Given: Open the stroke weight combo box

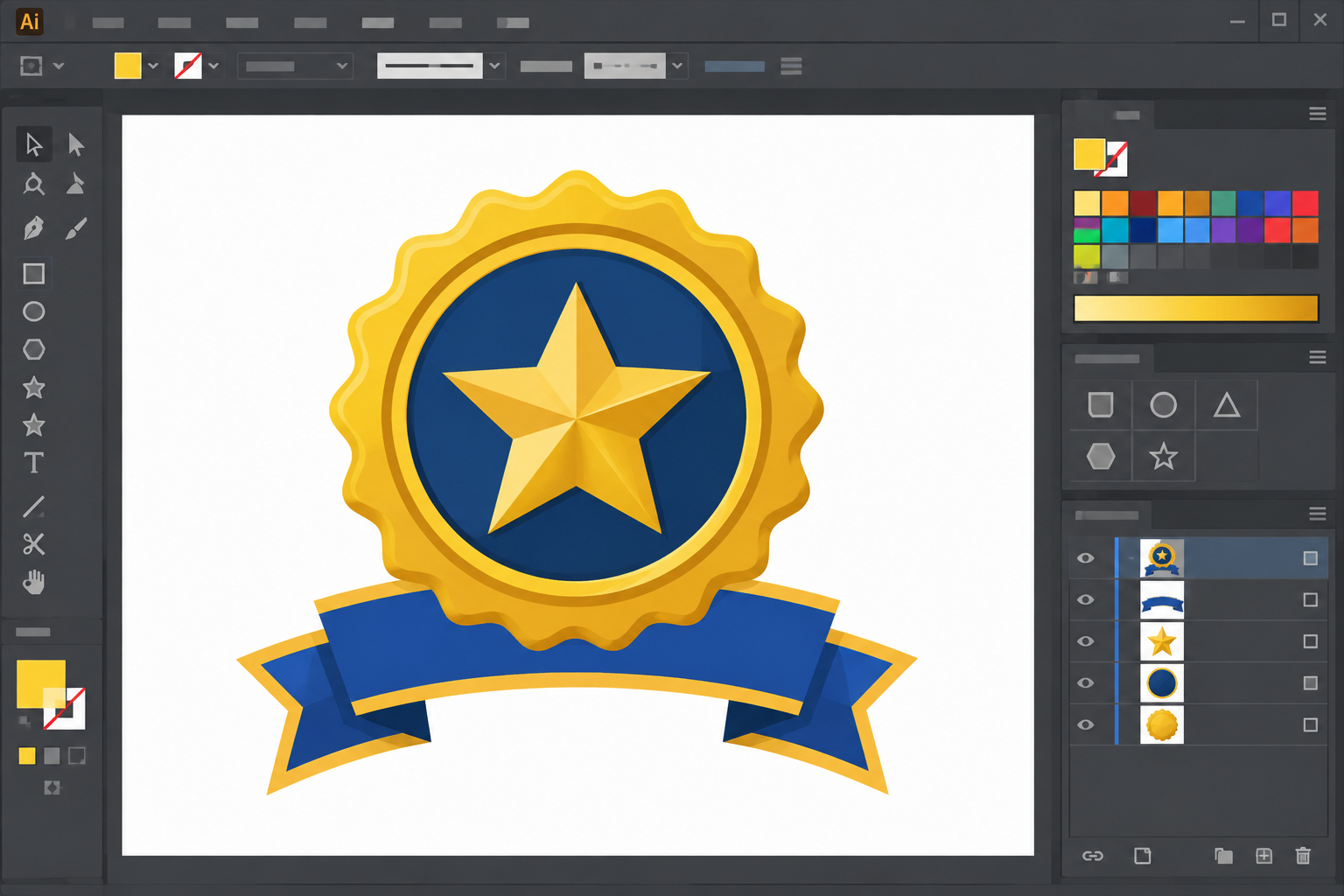Looking at the screenshot, I should click(x=295, y=66).
